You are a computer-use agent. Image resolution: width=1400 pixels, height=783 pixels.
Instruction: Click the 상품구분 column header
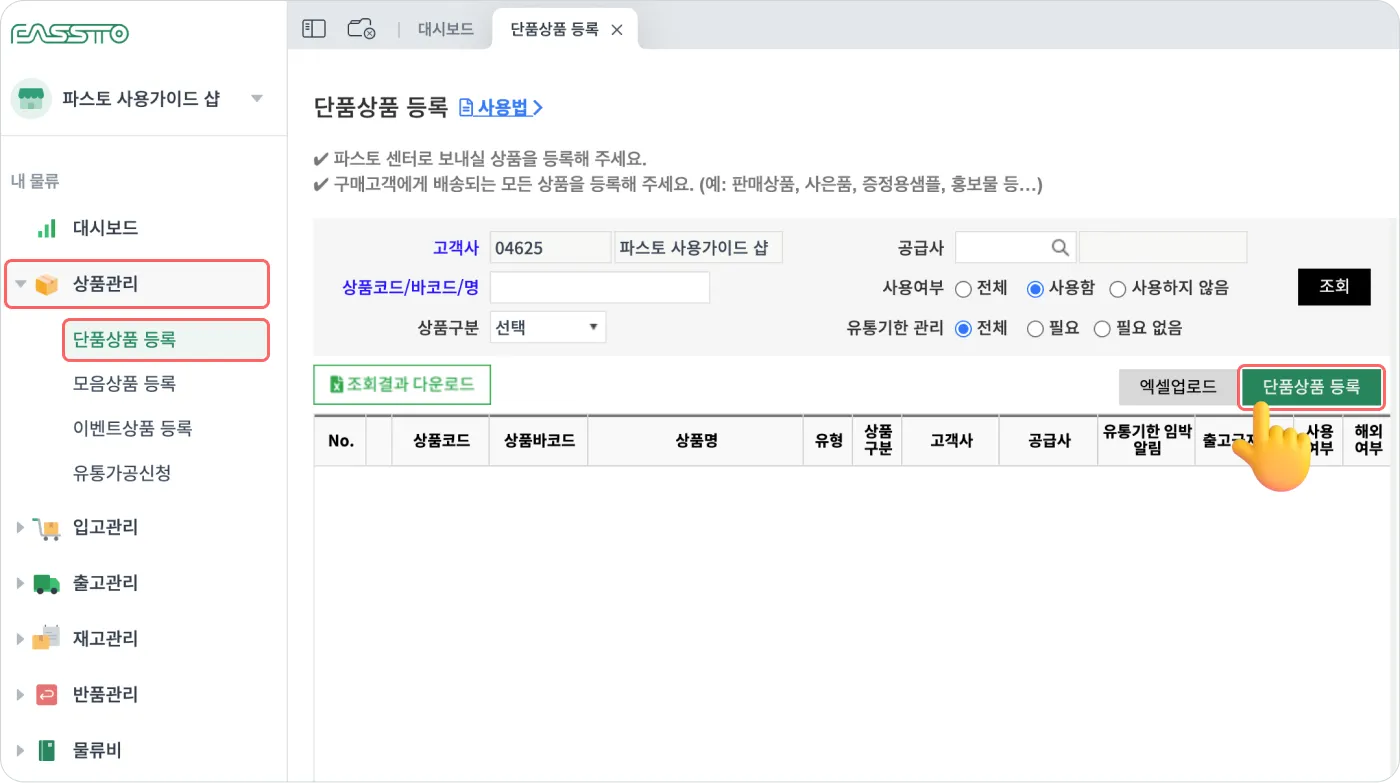tap(878, 441)
